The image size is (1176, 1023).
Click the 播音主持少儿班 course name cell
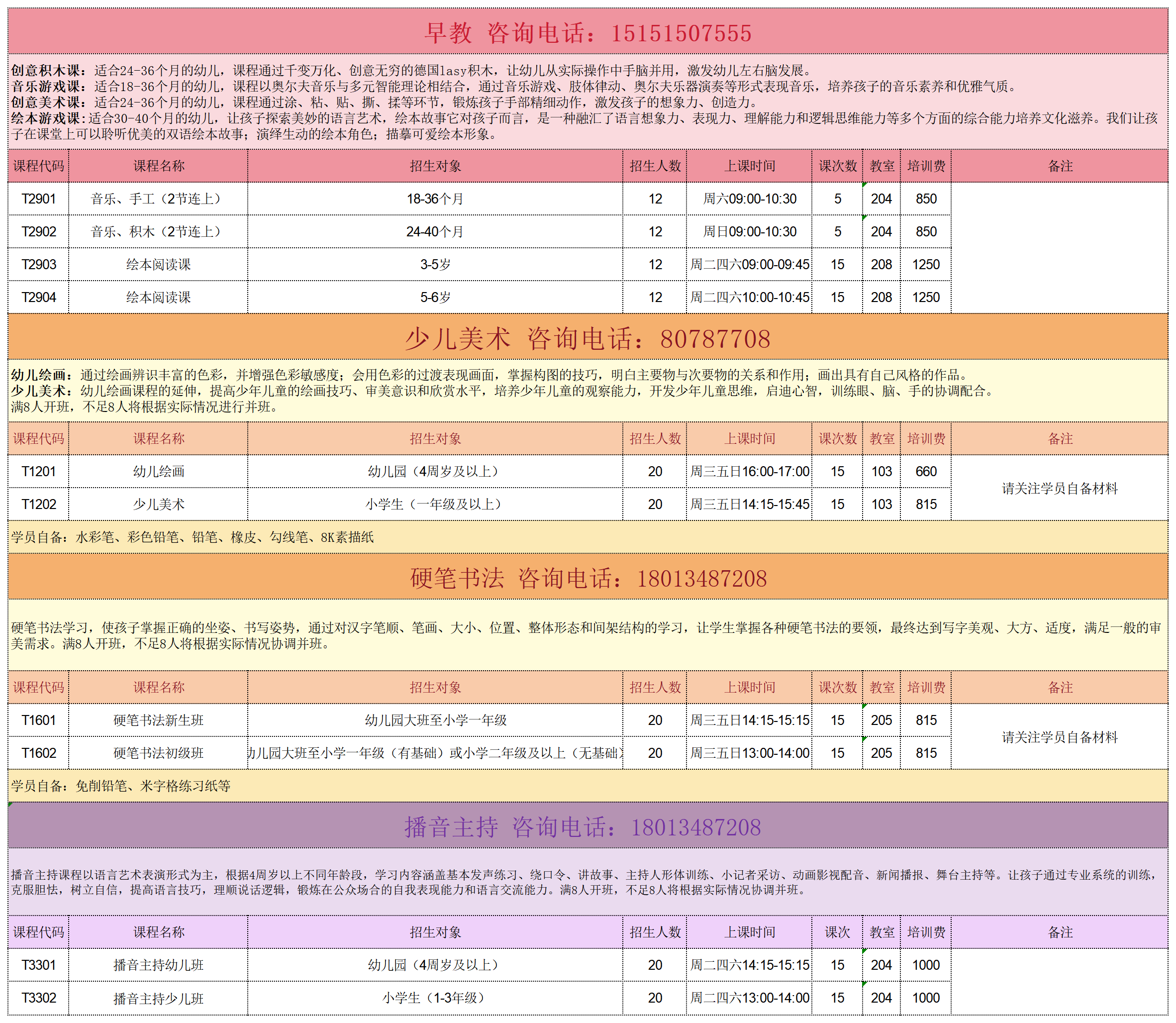point(158,998)
